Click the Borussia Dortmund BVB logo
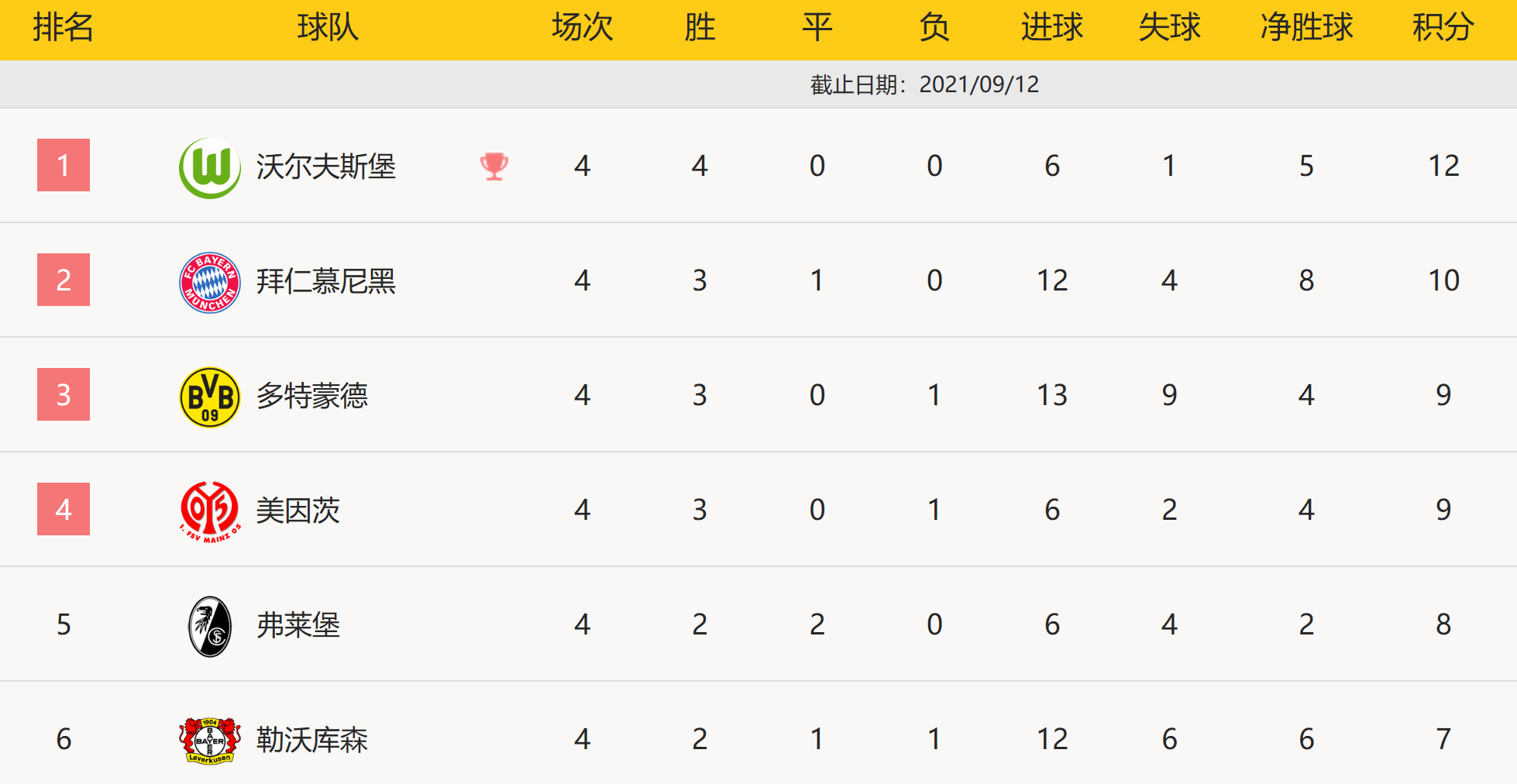The image size is (1517, 784). pos(209,397)
